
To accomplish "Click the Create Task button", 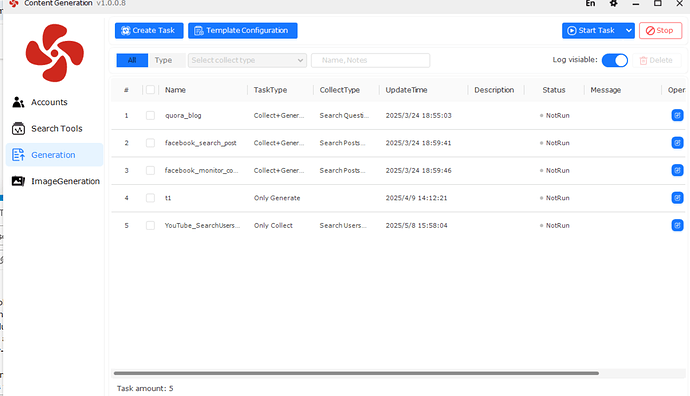I will [149, 30].
